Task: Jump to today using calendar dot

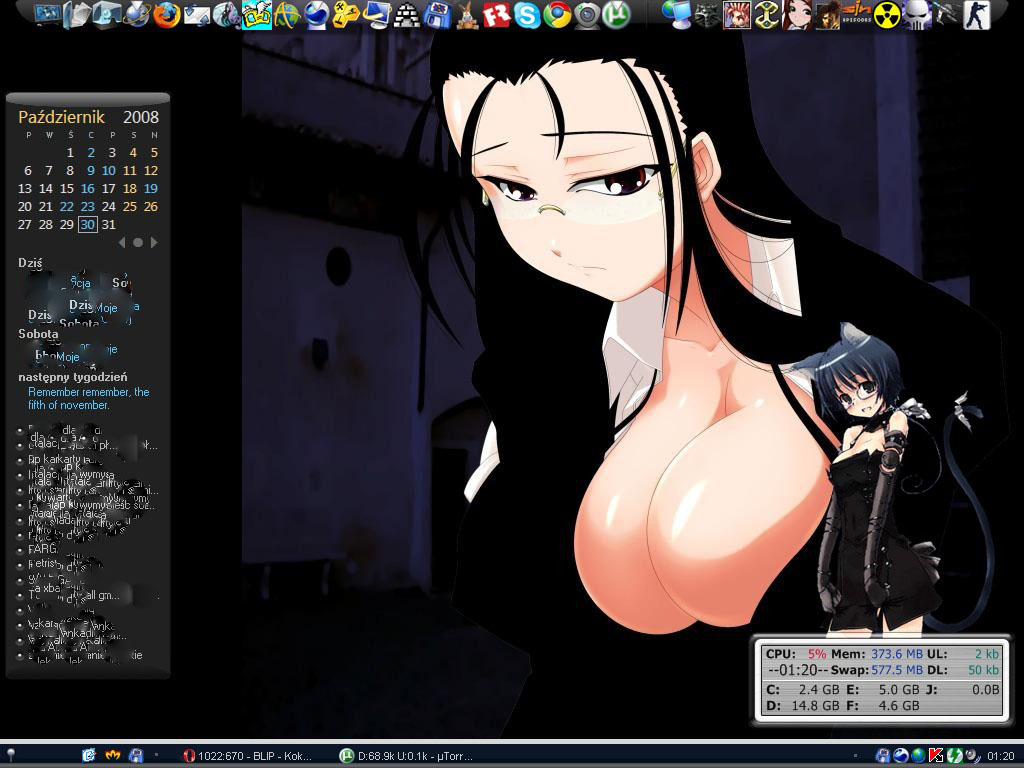Action: tap(138, 242)
